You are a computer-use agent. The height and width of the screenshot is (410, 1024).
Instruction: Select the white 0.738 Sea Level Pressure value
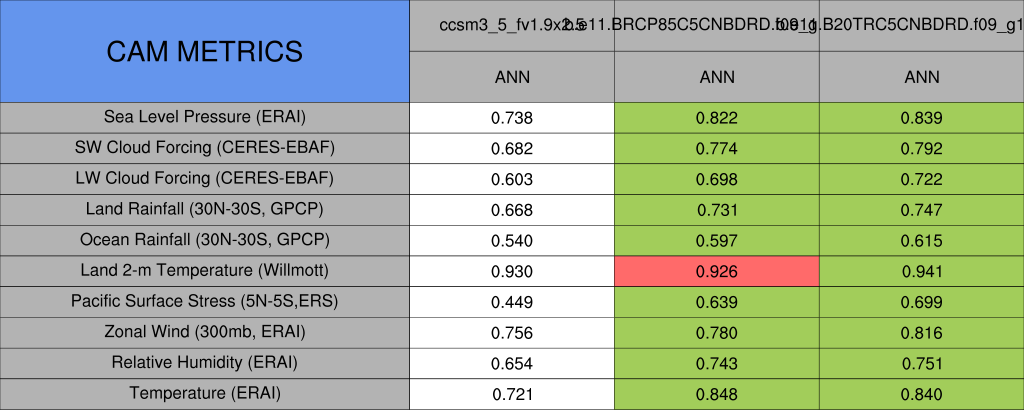(x=512, y=117)
